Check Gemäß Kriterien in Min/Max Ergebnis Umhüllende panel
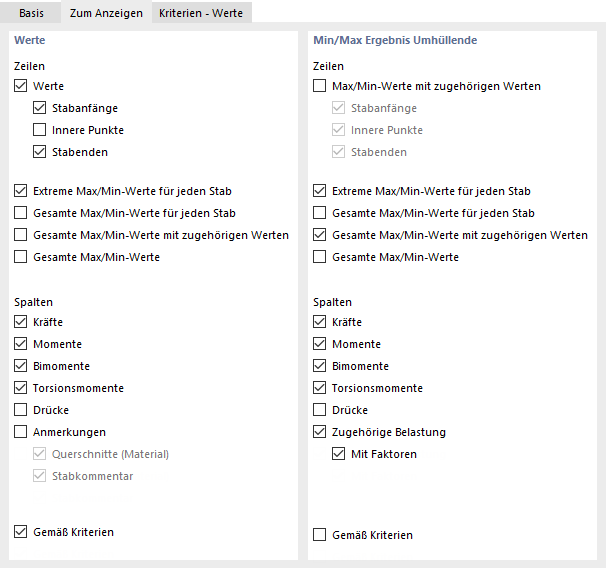606x568 pixels. pyautogui.click(x=320, y=535)
